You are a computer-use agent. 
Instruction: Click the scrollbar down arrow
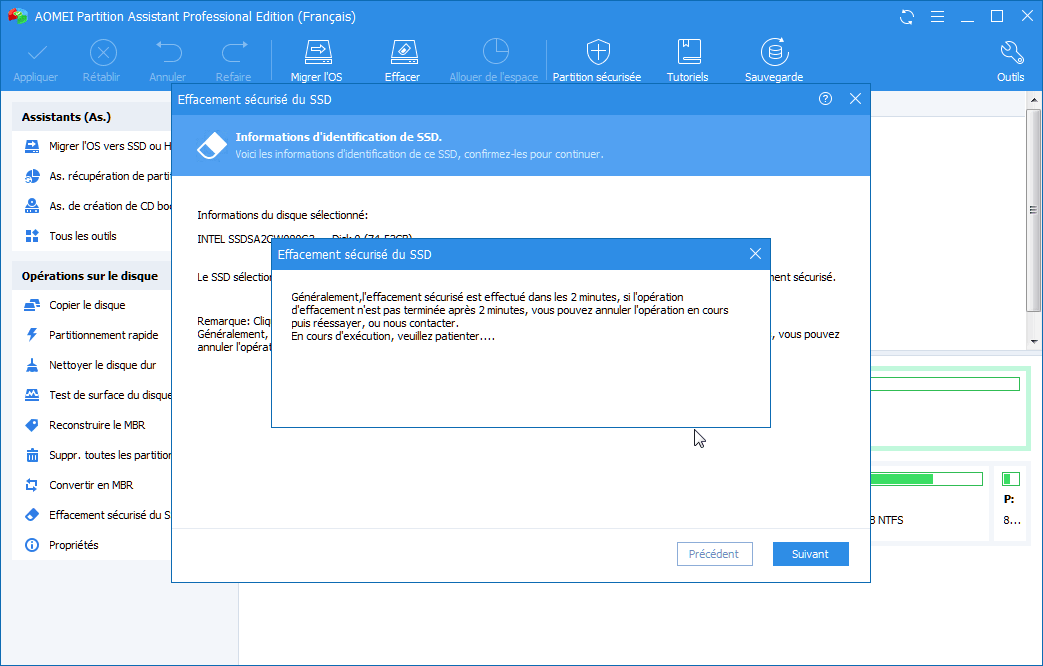point(1034,341)
